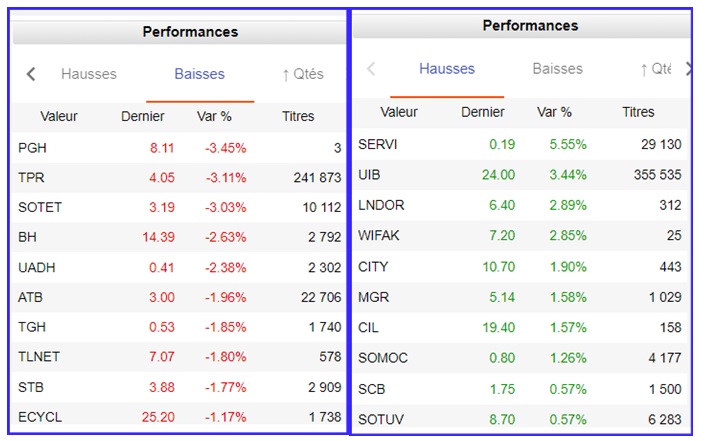
Task: Open the truncated ↑ Qté tab
Action: [x=655, y=69]
